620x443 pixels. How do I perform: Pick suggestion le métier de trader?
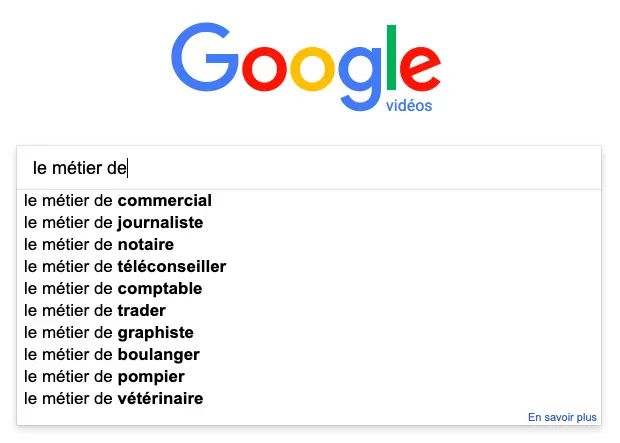click(x=309, y=310)
